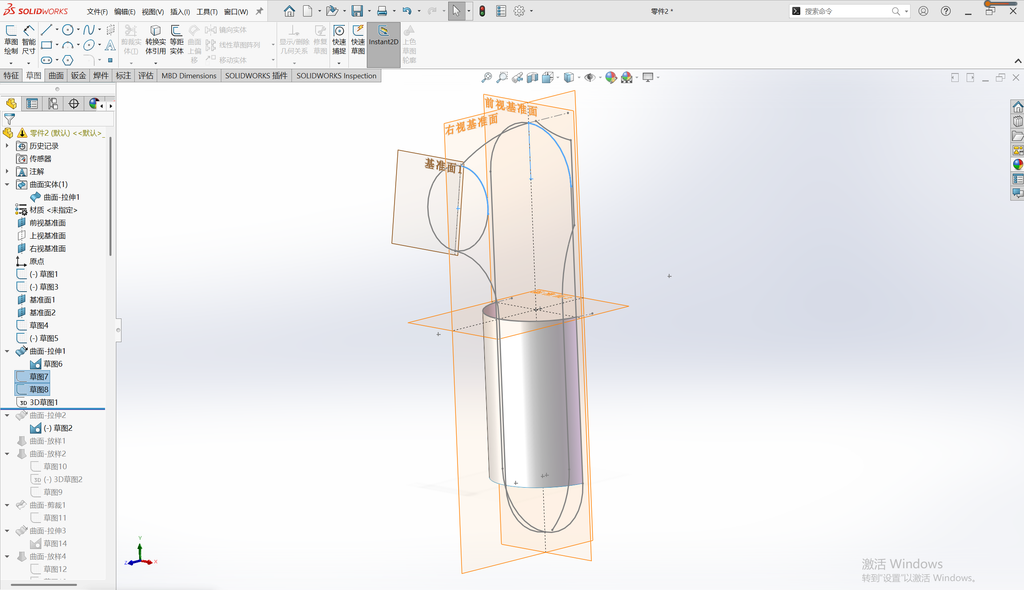Click the Convert Entities (转换实体引用) icon
This screenshot has width=1024, height=590.
155,40
